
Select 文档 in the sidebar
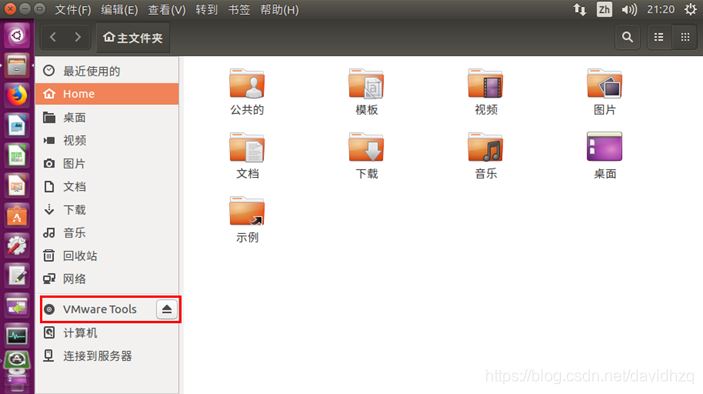(107, 186)
